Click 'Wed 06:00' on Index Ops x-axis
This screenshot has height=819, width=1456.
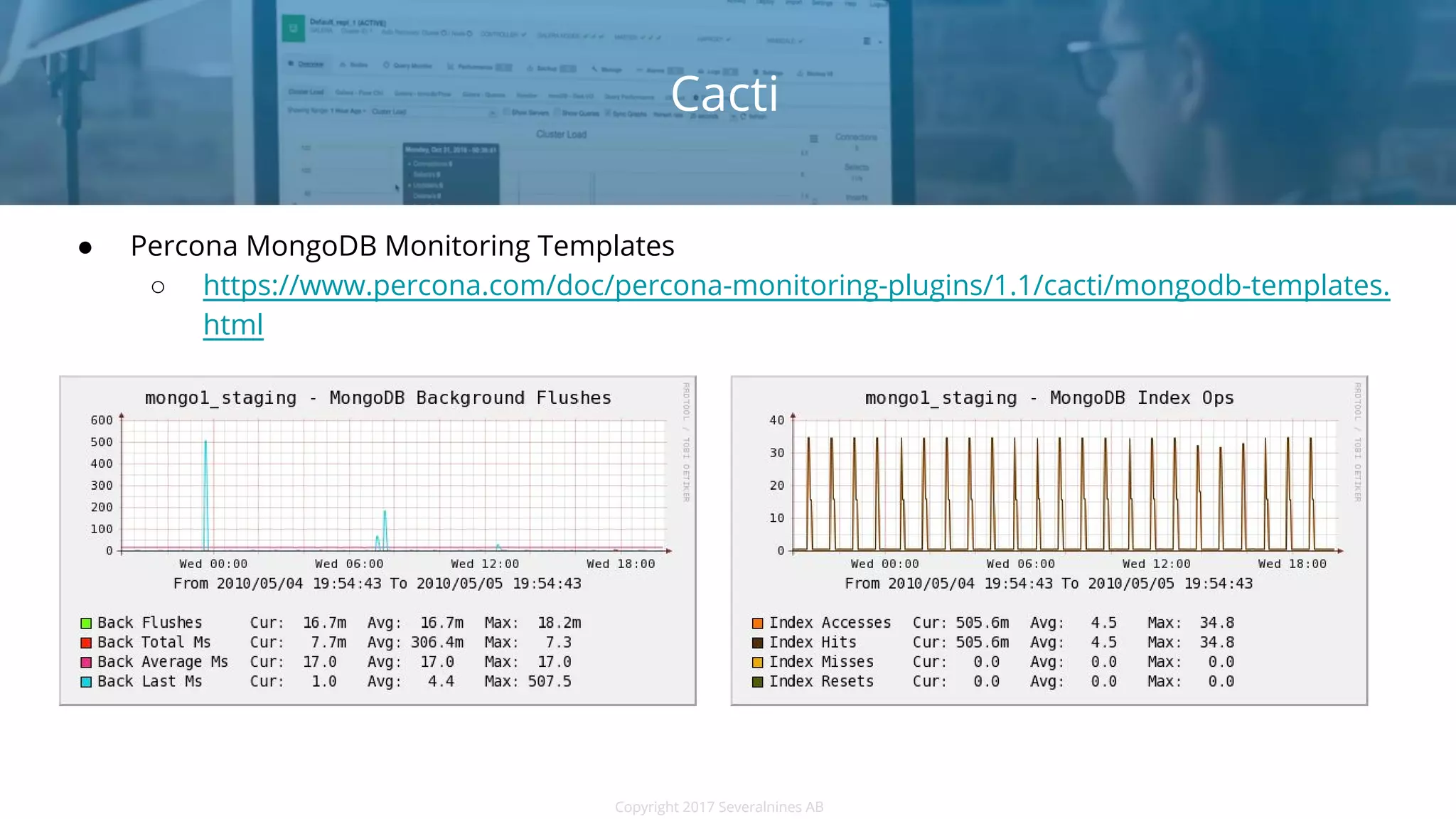[1020, 564]
